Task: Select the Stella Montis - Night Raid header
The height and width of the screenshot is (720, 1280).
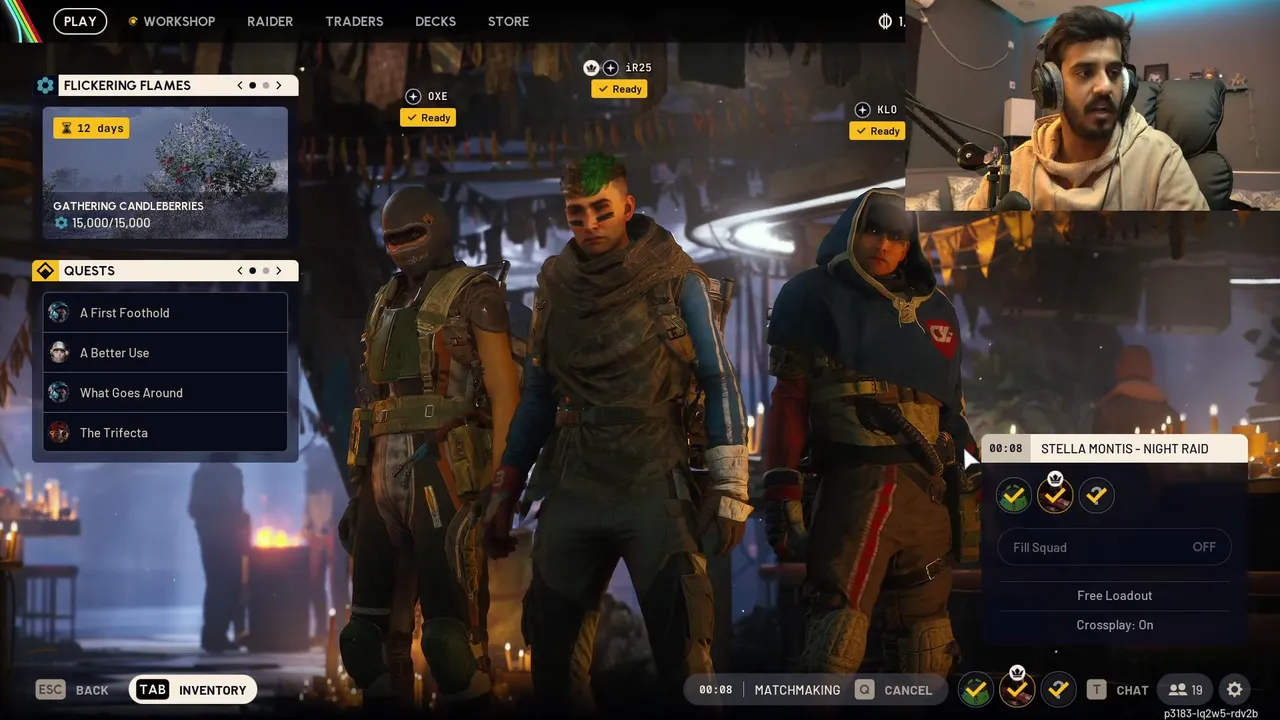Action: click(x=1124, y=449)
